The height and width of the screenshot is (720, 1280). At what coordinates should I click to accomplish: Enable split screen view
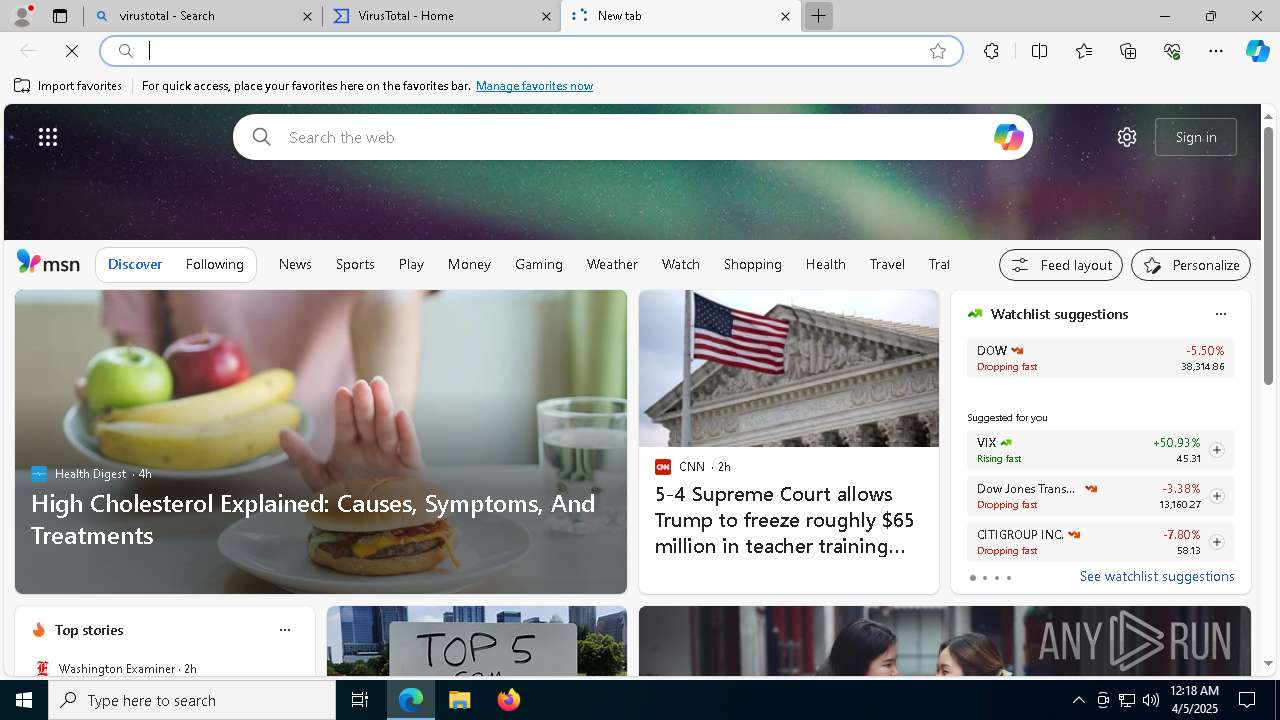click(x=1039, y=51)
